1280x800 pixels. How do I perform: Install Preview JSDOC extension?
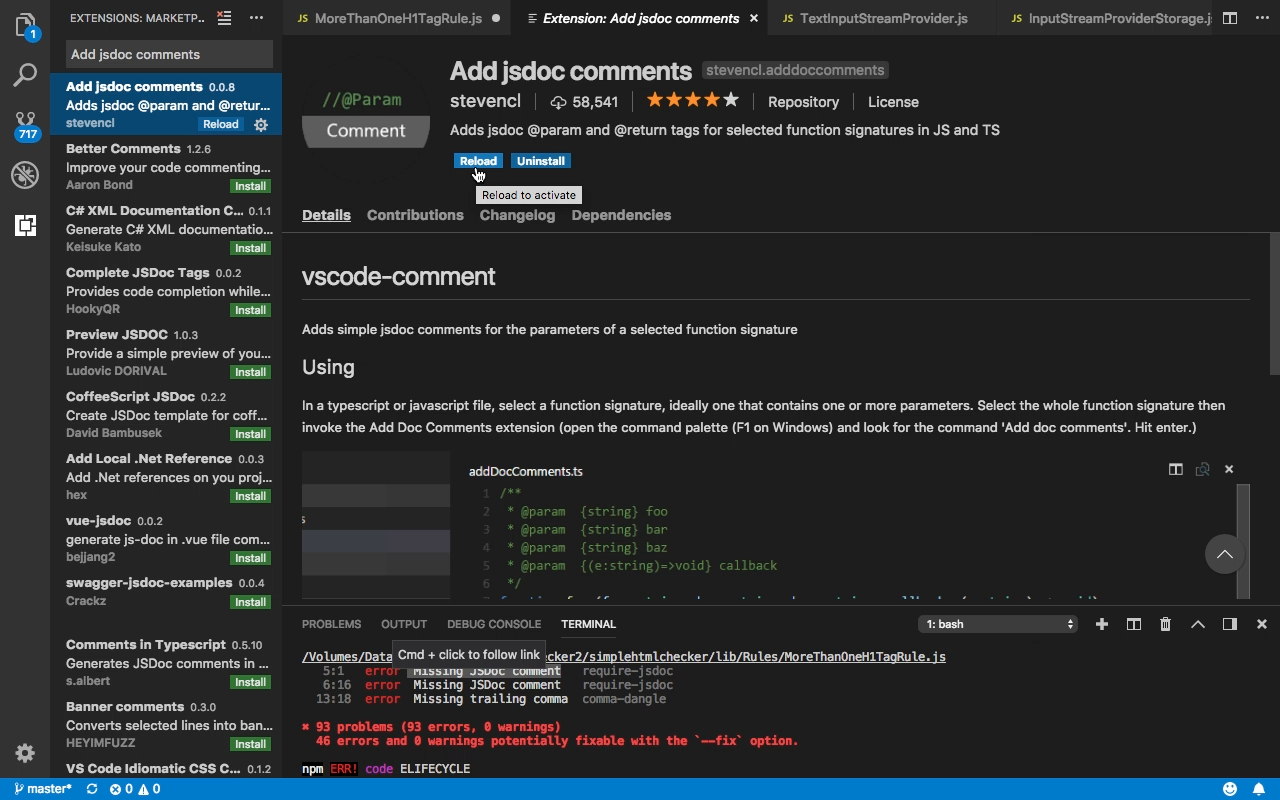[x=250, y=372]
